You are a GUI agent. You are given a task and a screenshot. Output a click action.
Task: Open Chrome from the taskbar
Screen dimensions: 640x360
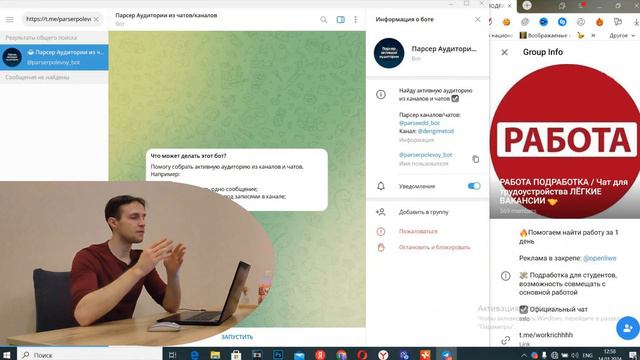click(x=341, y=355)
